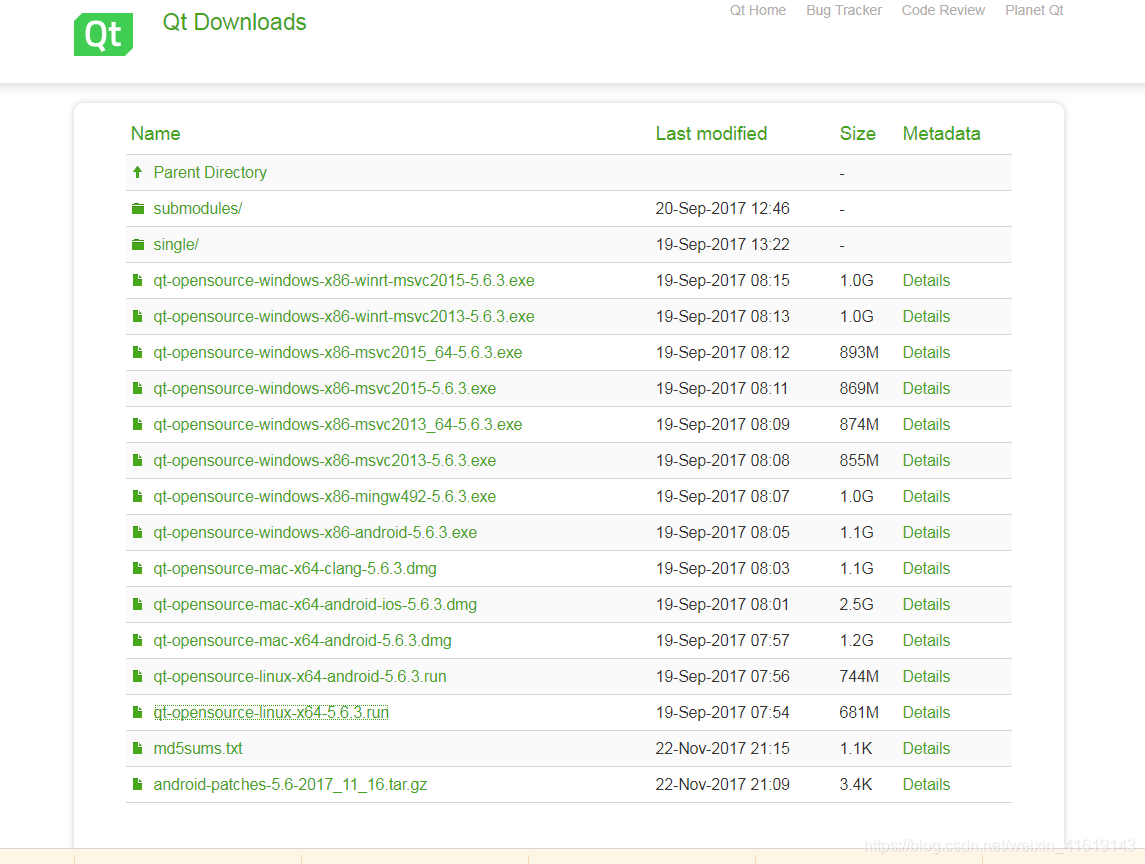Viewport: 1145px width, 864px height.
Task: Open Details for mingw492-5.6.3.exe
Action: [x=926, y=497]
